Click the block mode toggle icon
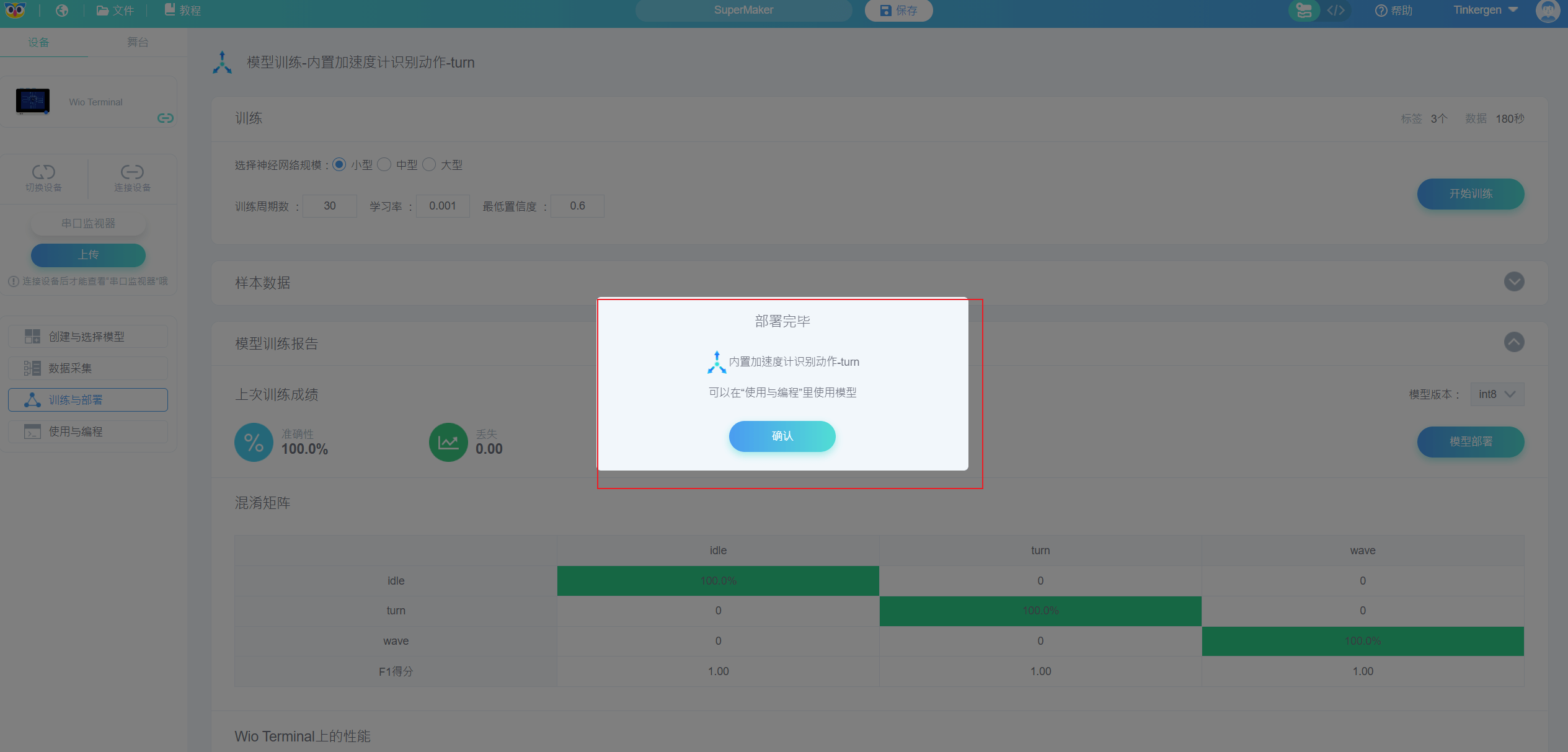 pyautogui.click(x=1304, y=11)
